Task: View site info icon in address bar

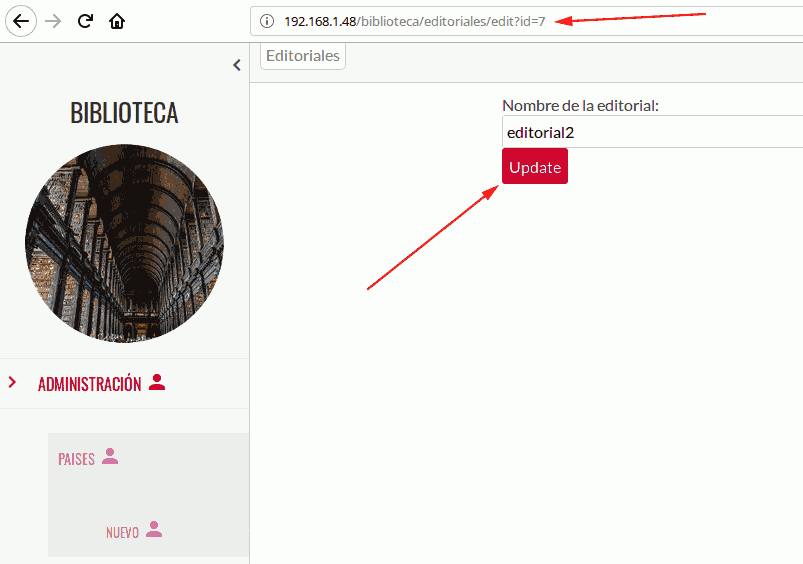Action: [267, 21]
